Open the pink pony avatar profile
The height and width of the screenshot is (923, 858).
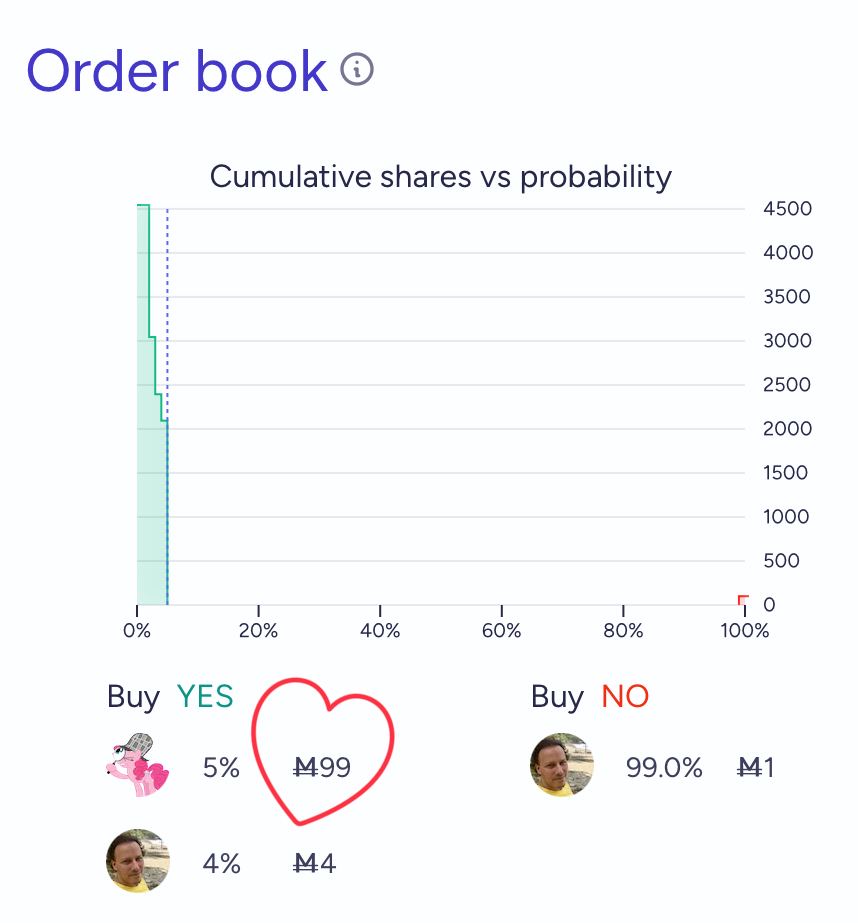pyautogui.click(x=138, y=765)
